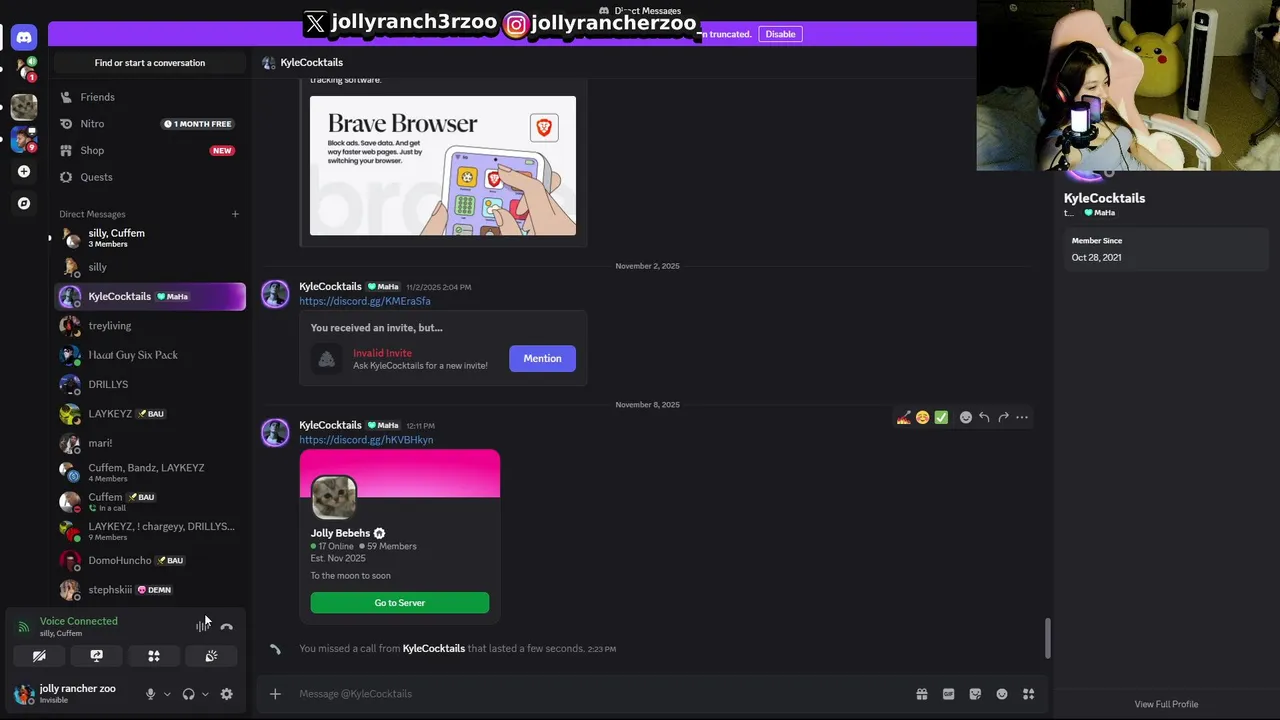
Task: Expand headphone output options arrow
Action: [x=205, y=694]
